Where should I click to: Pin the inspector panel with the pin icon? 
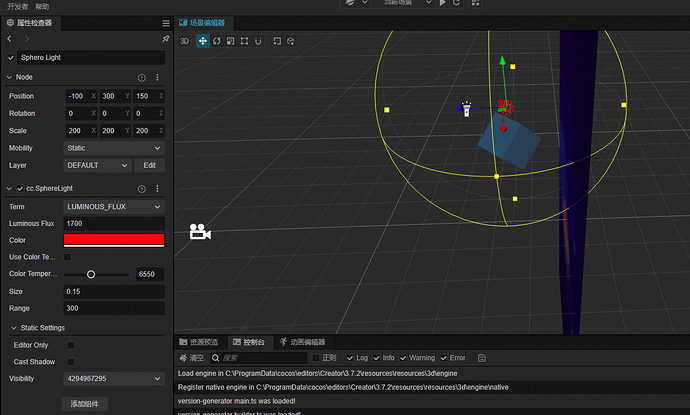[165, 38]
